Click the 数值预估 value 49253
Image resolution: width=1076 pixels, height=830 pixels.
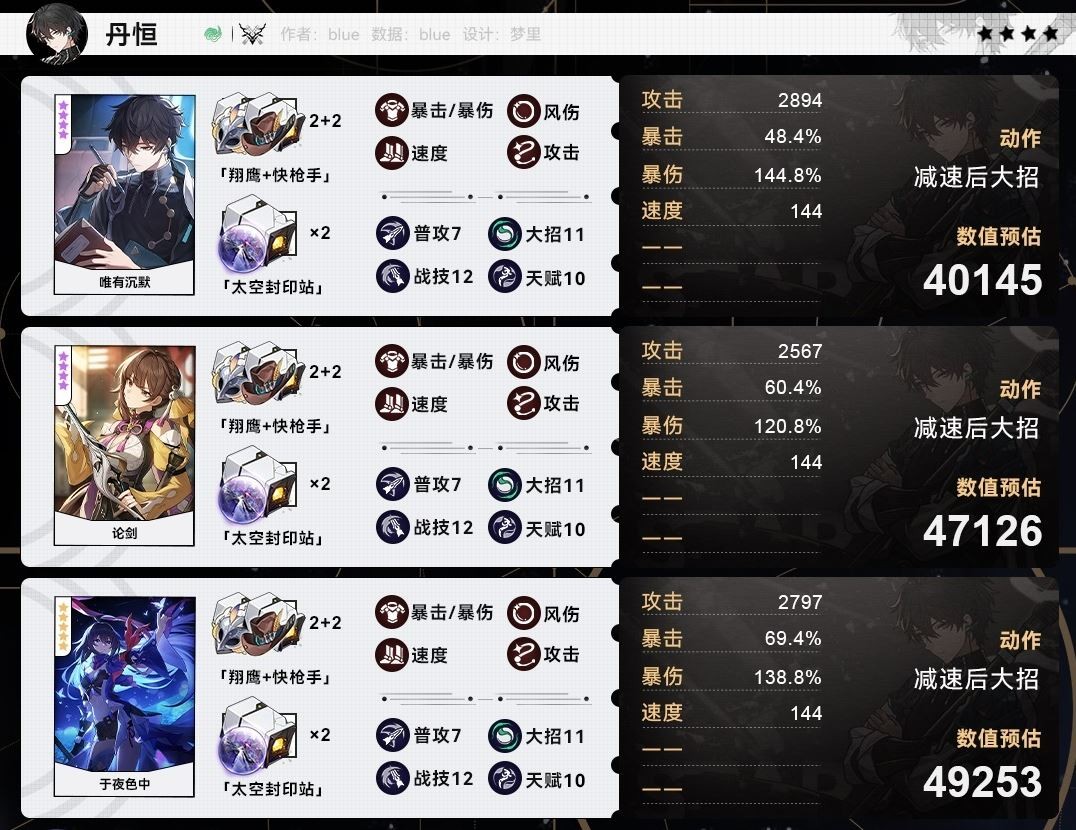pyautogui.click(x=982, y=782)
